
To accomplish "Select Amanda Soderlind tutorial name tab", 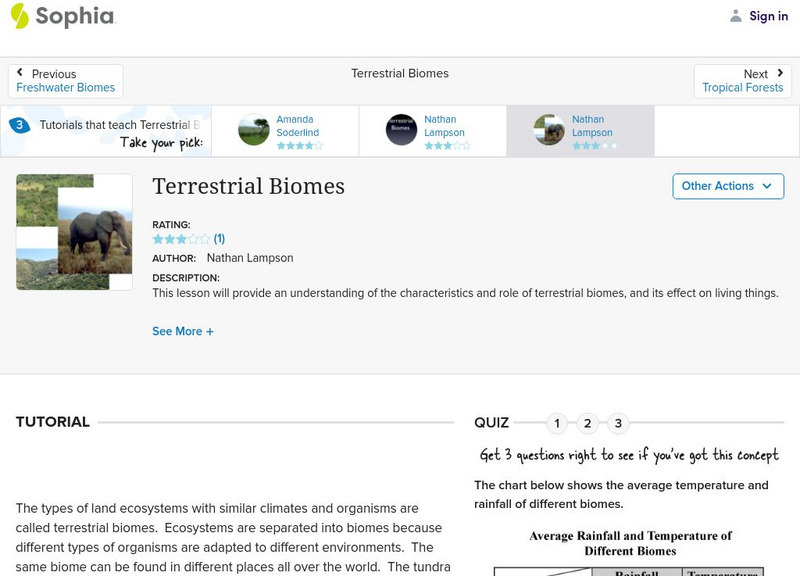I will (x=300, y=126).
